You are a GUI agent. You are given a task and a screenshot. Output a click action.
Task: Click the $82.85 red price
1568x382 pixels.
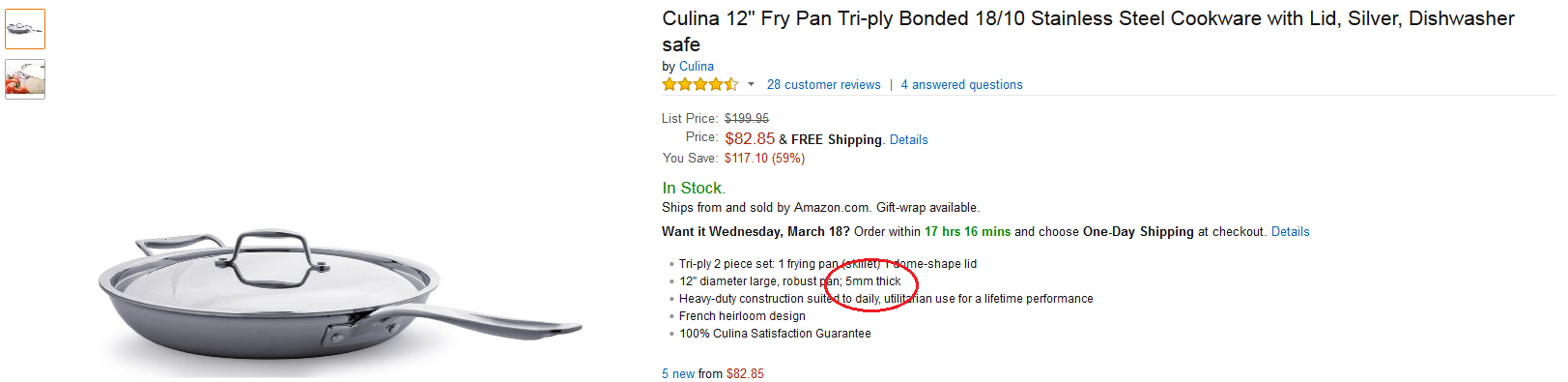[x=750, y=139]
